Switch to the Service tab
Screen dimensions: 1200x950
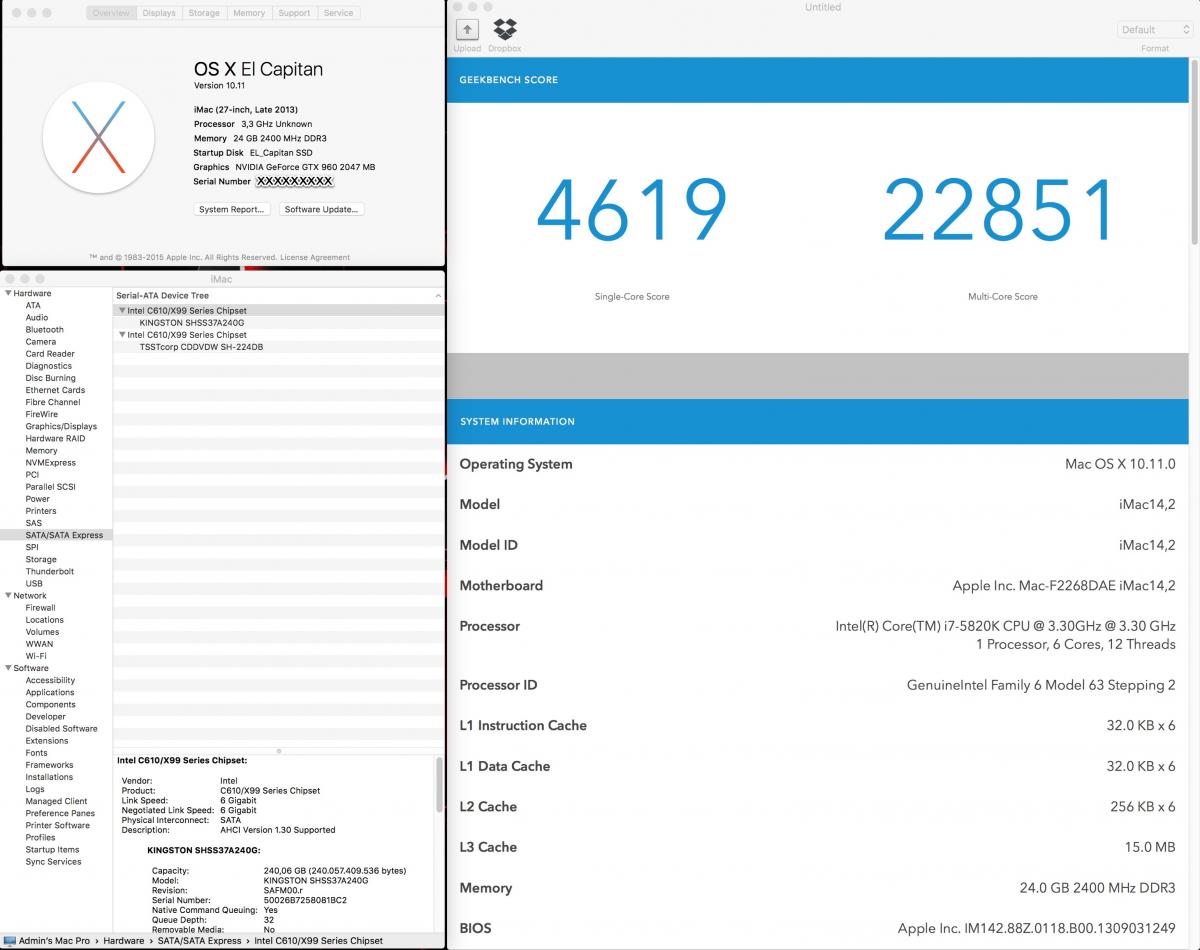(x=338, y=13)
